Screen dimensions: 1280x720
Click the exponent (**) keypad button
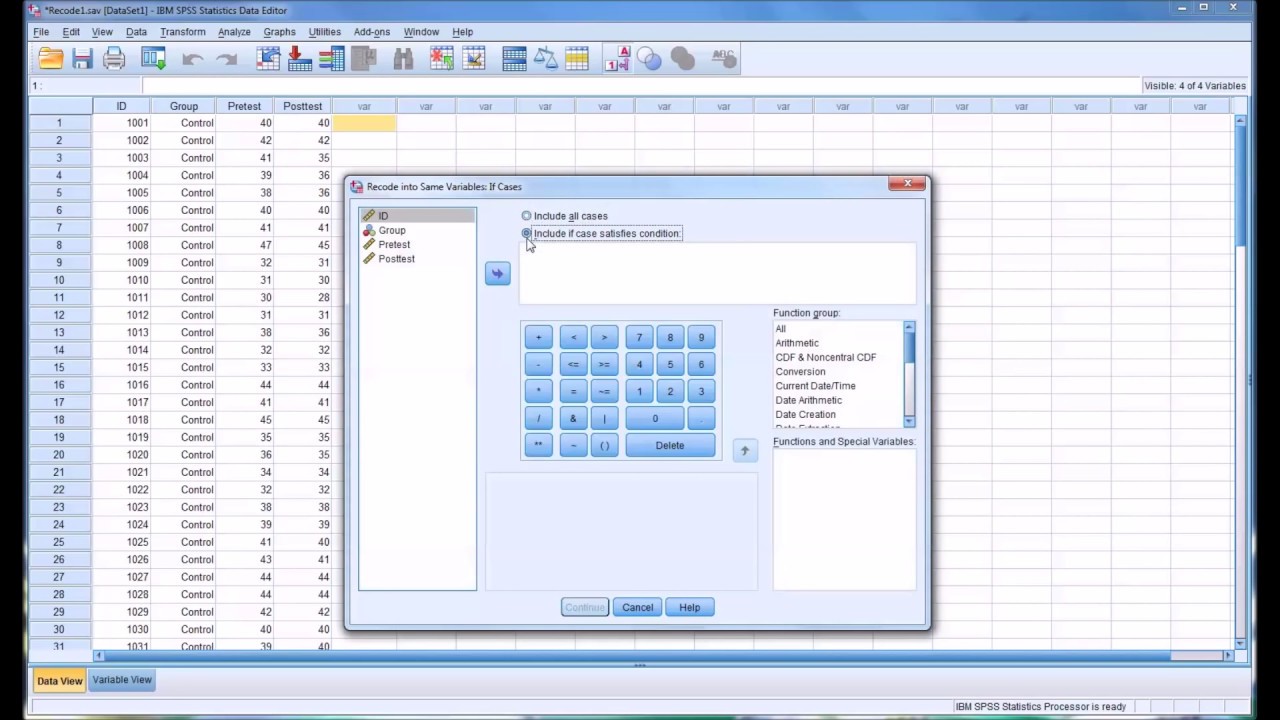coord(538,445)
